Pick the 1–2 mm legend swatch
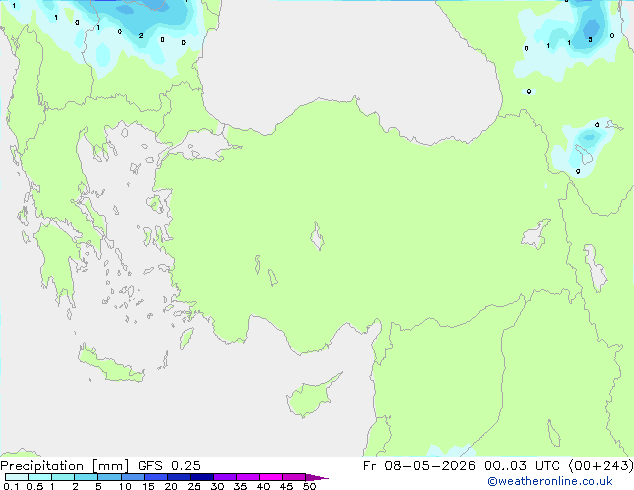The width and height of the screenshot is (634, 490). point(63,477)
